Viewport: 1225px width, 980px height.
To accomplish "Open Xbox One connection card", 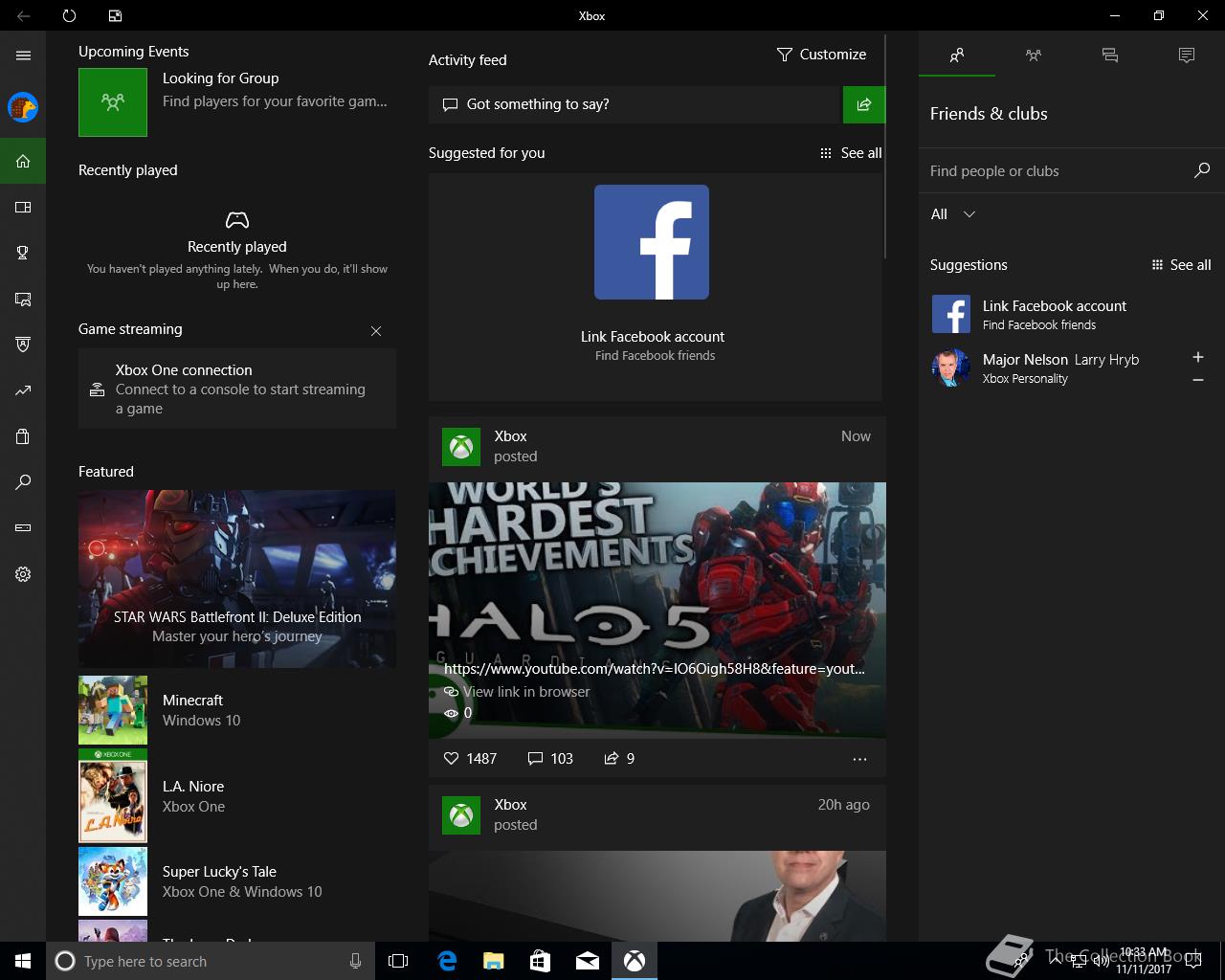I will [237, 389].
